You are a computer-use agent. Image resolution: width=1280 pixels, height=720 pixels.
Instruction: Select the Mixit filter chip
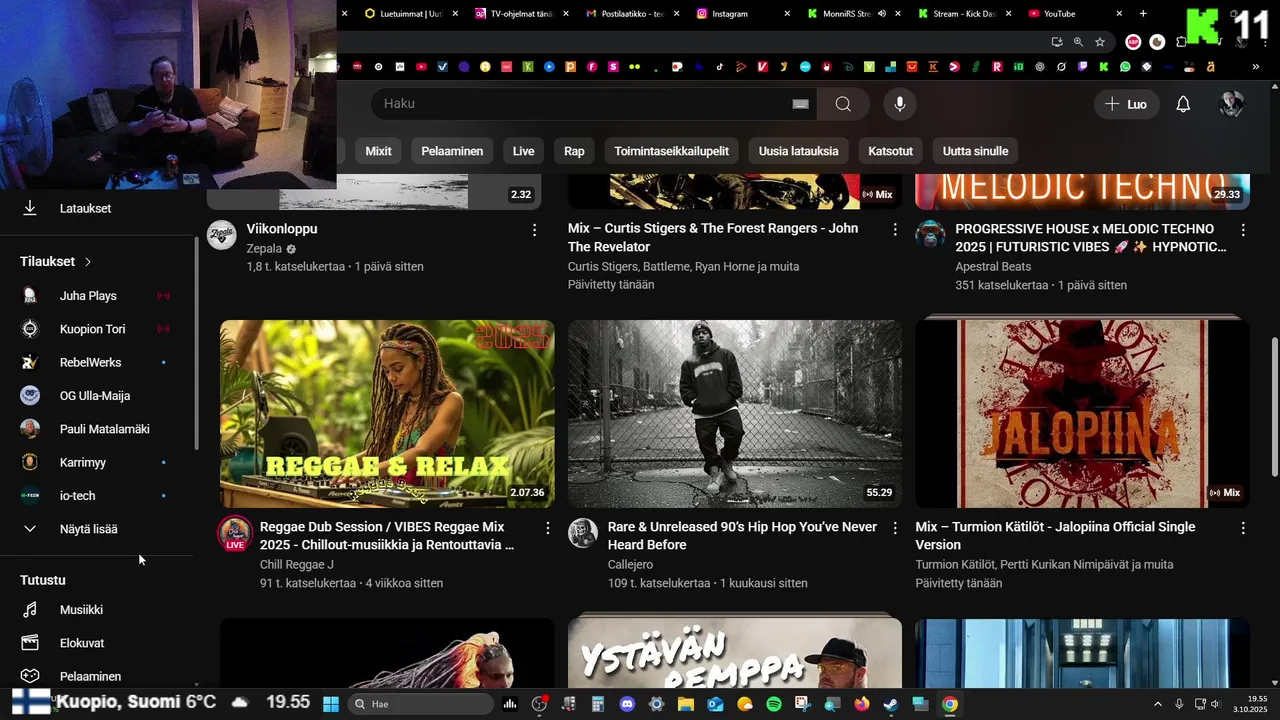tap(378, 151)
